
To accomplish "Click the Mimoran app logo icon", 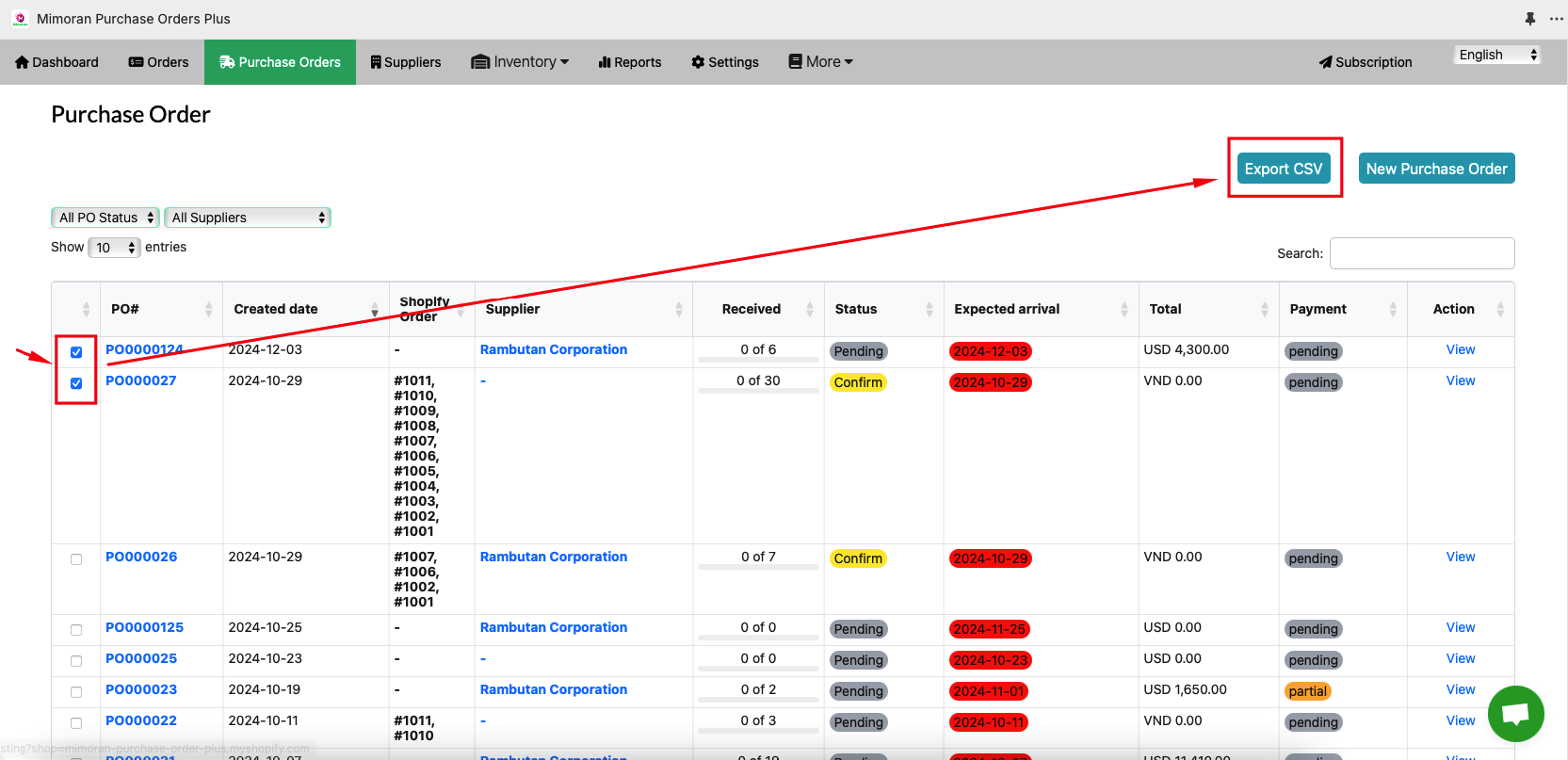I will pyautogui.click(x=21, y=19).
